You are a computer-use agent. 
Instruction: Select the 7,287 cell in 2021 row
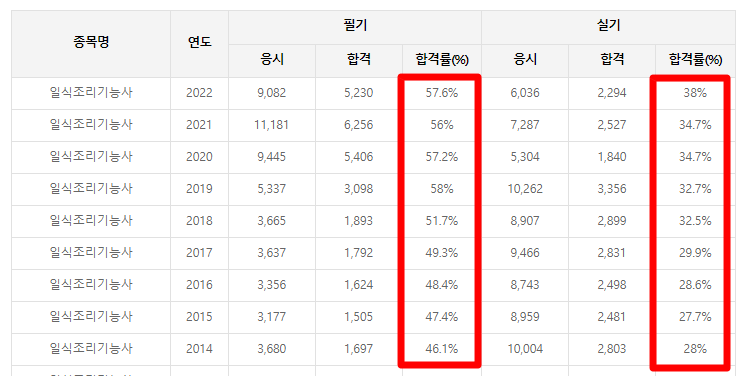pyautogui.click(x=525, y=125)
